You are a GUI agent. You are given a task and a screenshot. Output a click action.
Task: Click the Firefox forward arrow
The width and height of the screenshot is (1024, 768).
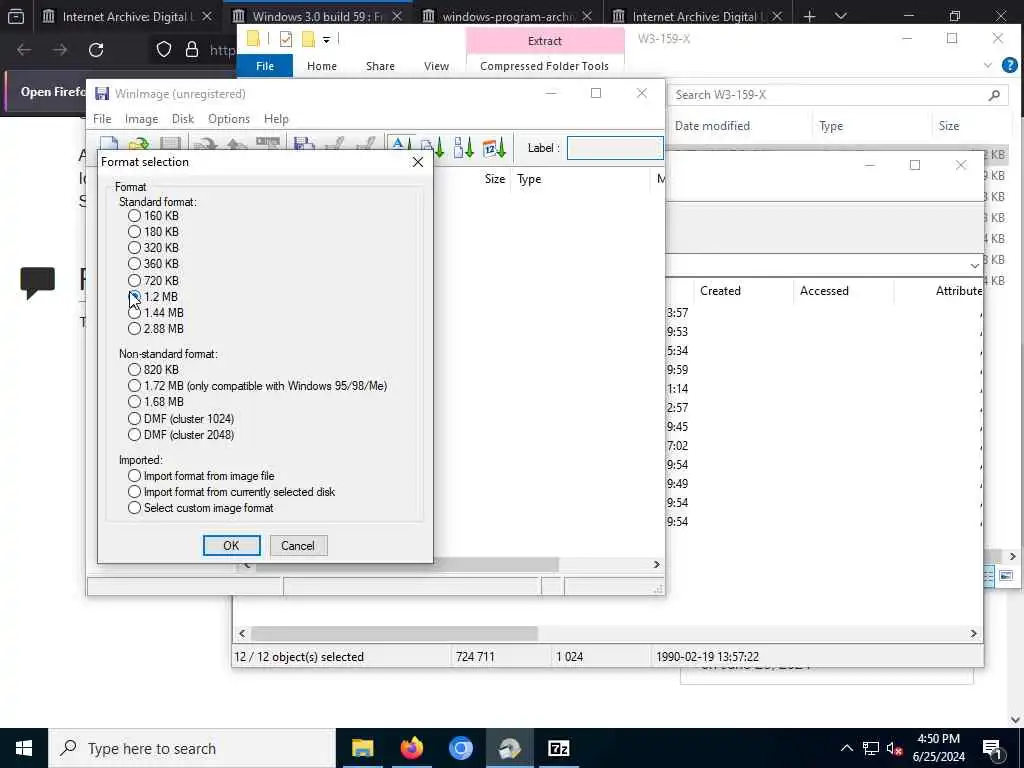click(x=60, y=50)
